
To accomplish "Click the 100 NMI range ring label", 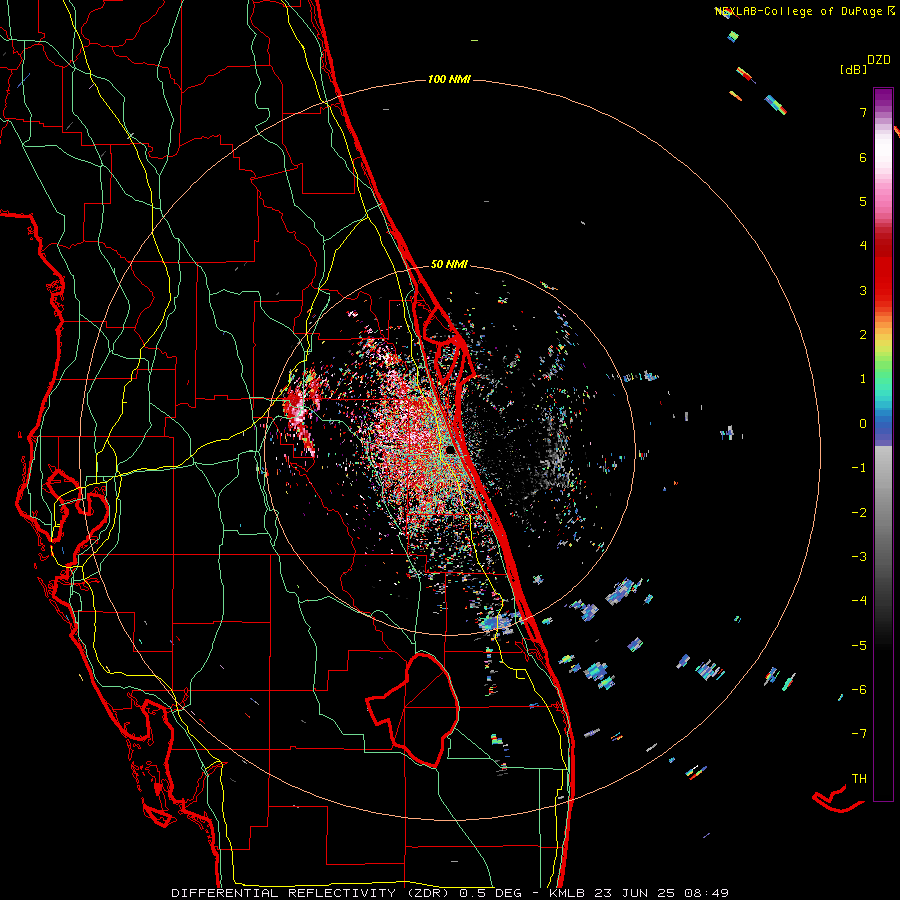I will pyautogui.click(x=449, y=79).
